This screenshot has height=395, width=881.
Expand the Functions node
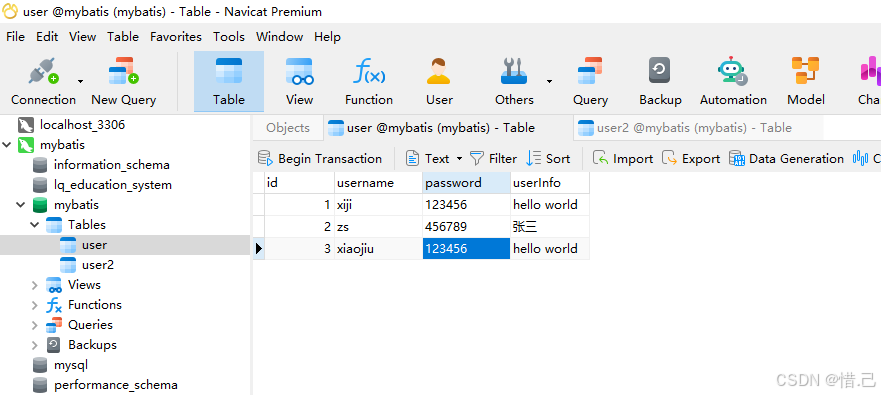click(x=35, y=305)
